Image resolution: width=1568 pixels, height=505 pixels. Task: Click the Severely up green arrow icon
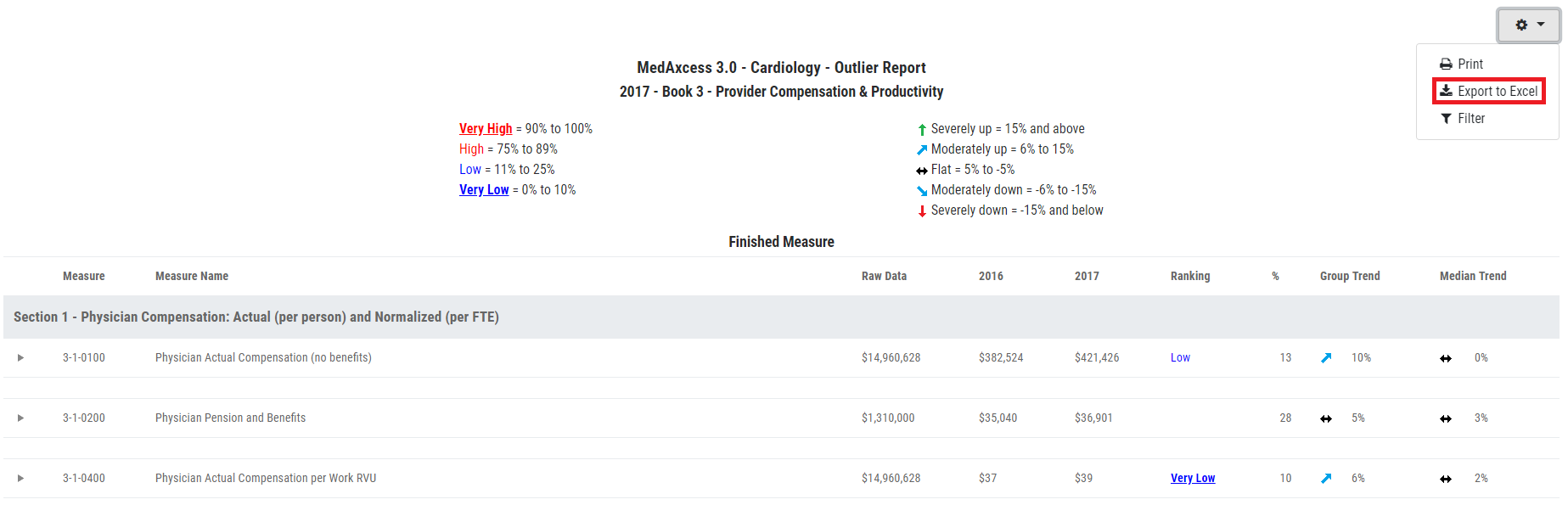coord(922,130)
